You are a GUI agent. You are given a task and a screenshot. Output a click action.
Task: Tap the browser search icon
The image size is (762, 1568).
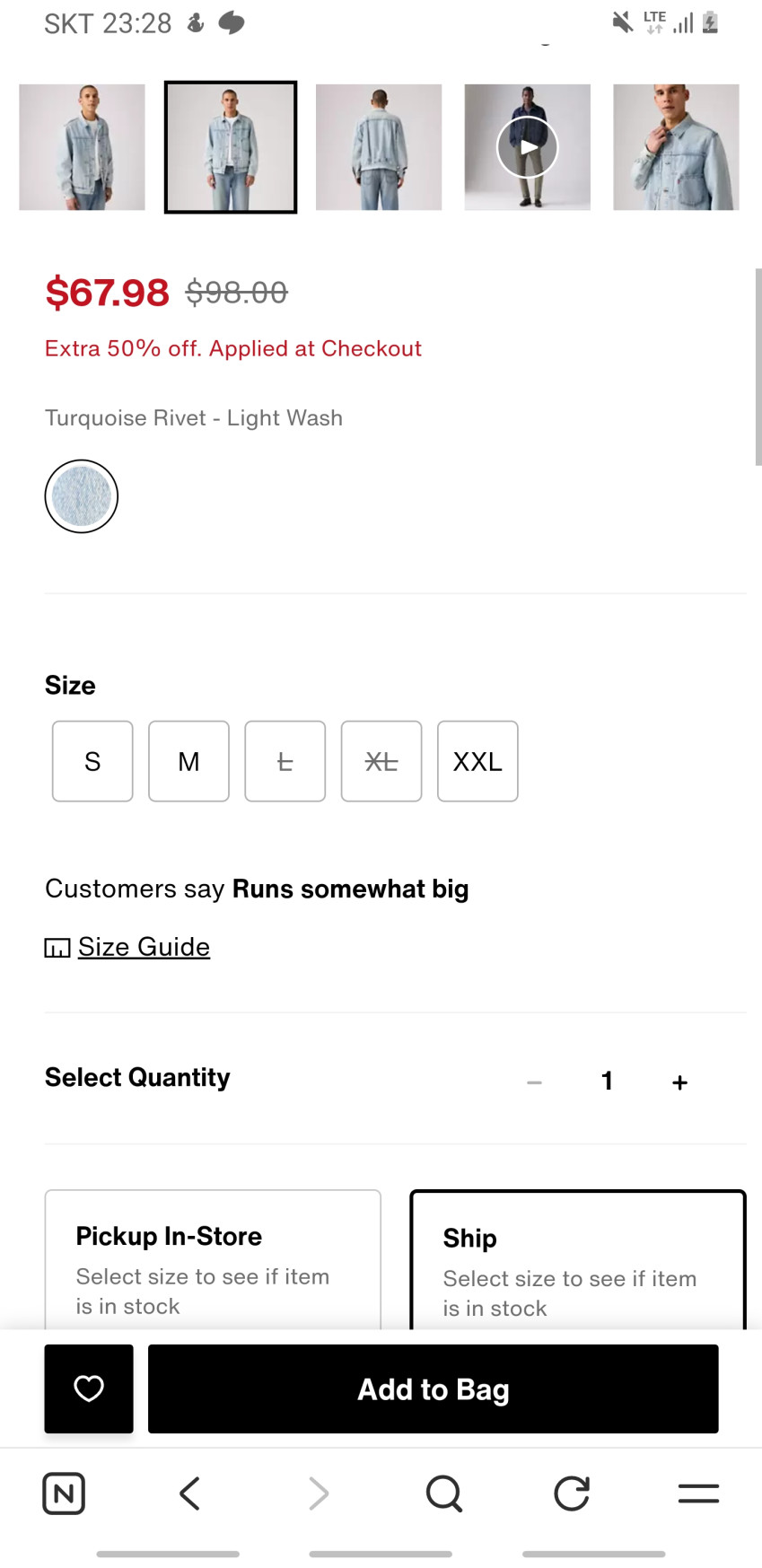(x=443, y=1494)
